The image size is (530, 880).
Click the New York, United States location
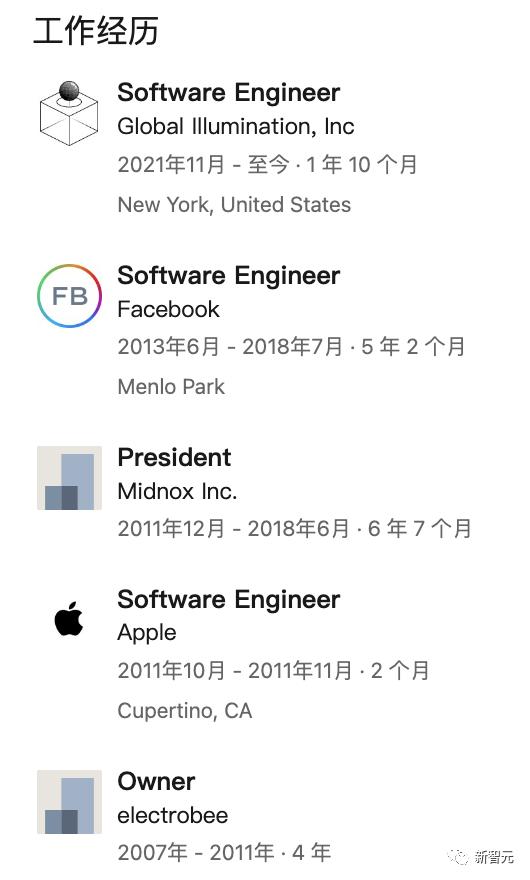click(234, 205)
